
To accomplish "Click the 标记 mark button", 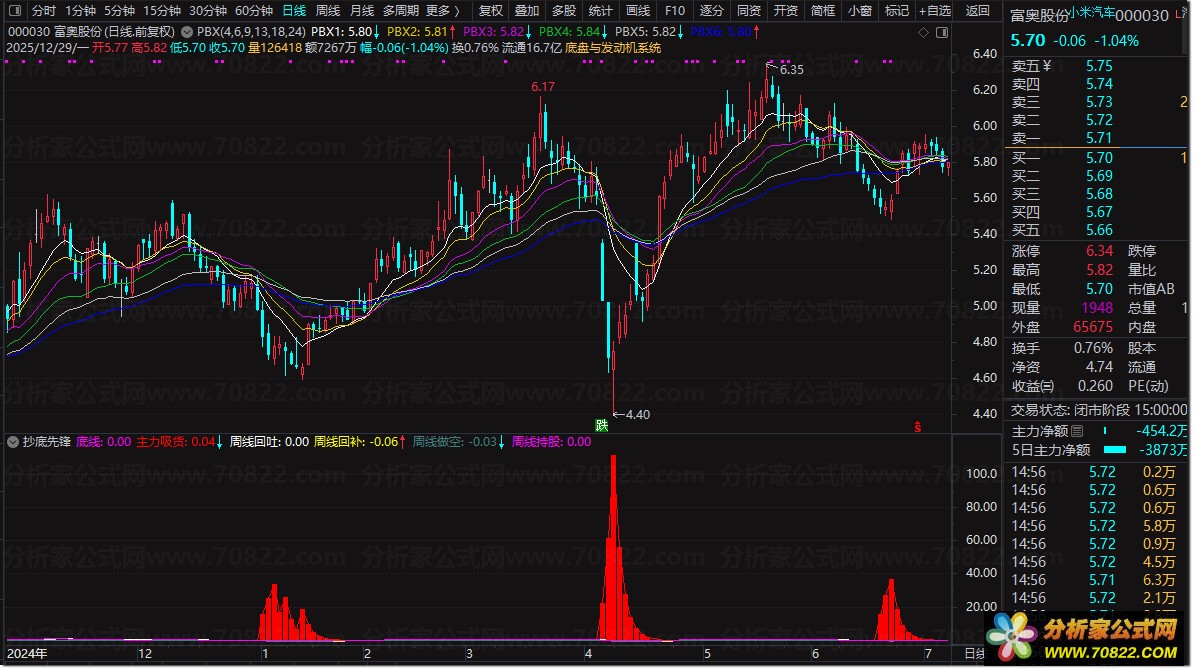I will click(896, 11).
